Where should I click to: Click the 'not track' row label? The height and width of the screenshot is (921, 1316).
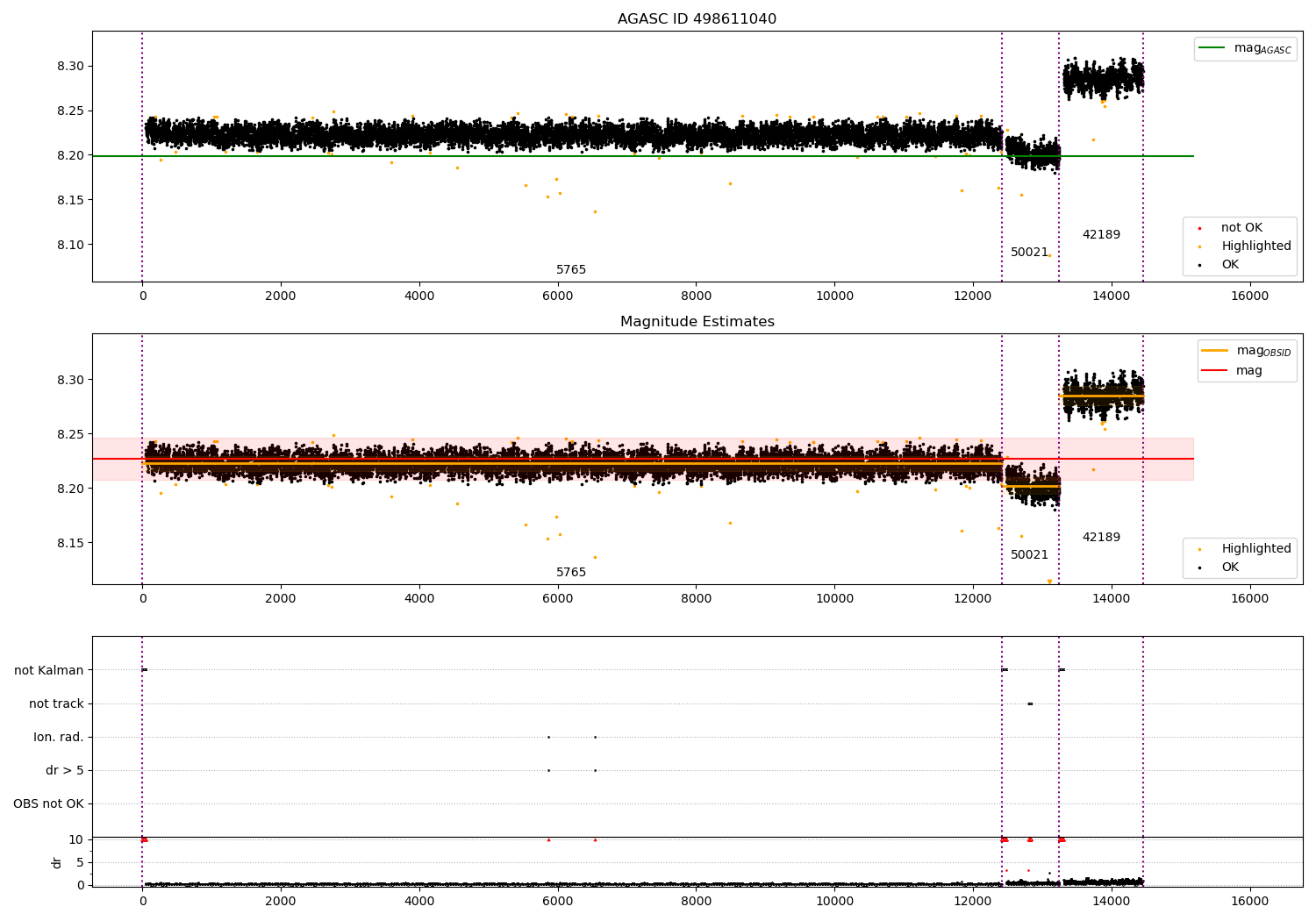tap(56, 703)
